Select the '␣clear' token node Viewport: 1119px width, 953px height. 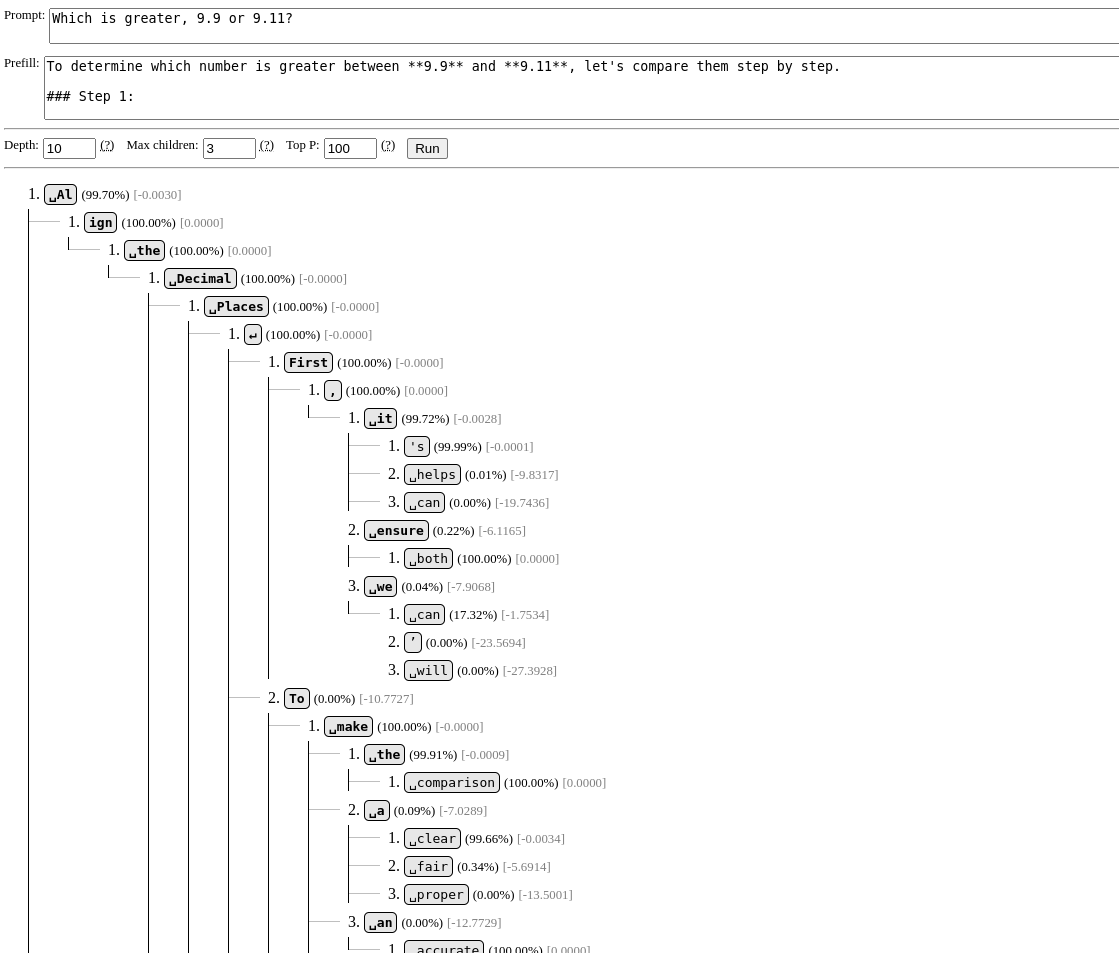click(432, 839)
